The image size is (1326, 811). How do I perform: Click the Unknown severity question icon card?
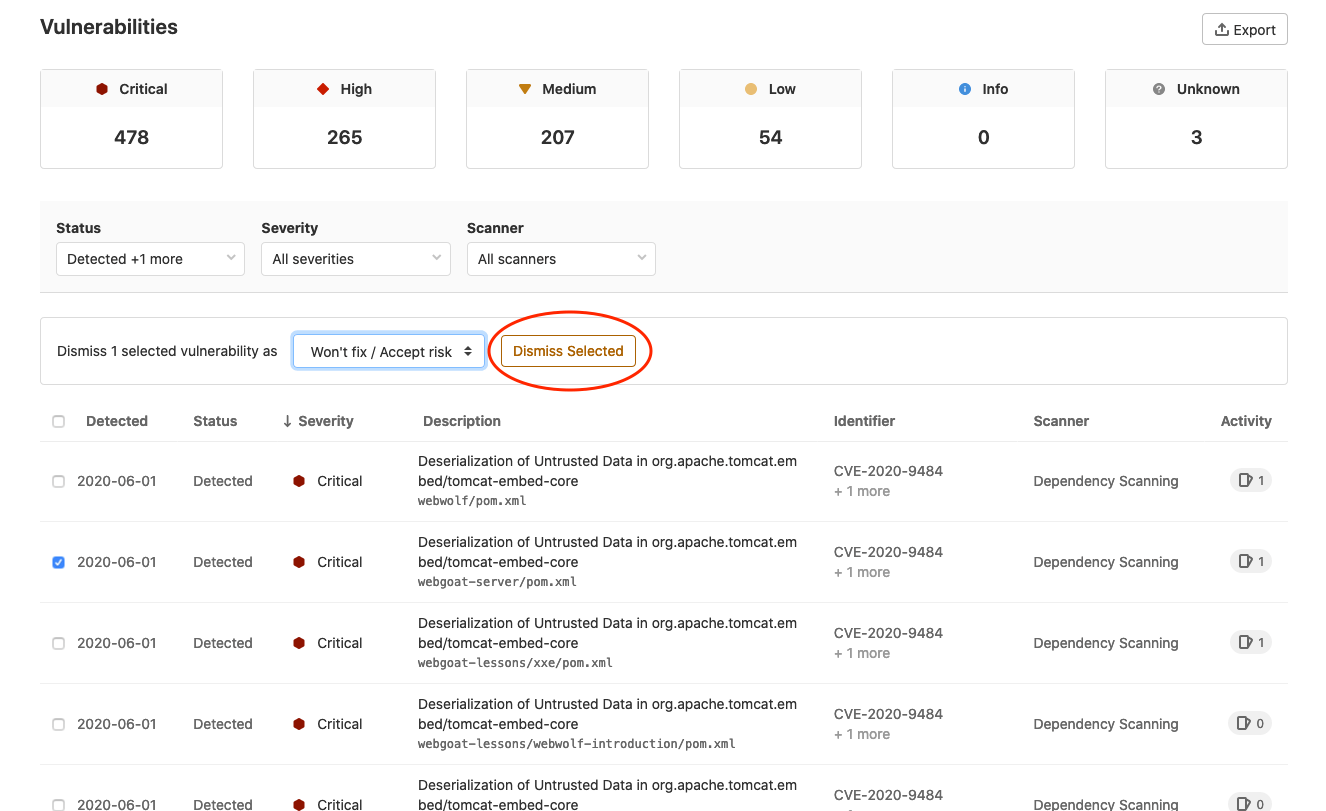[1196, 118]
